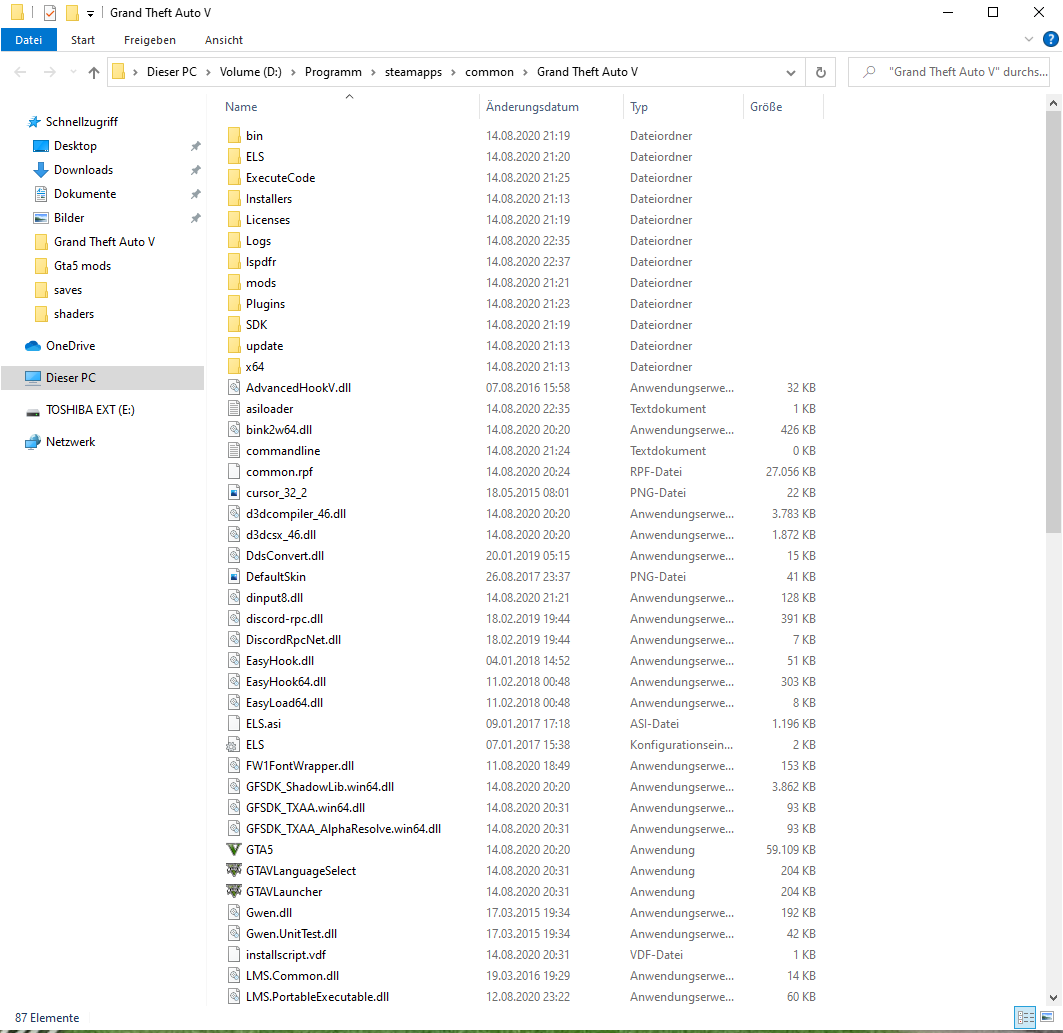
Task: Select the GFSDK_ShadowLib.win64.dll file name
Action: [319, 786]
